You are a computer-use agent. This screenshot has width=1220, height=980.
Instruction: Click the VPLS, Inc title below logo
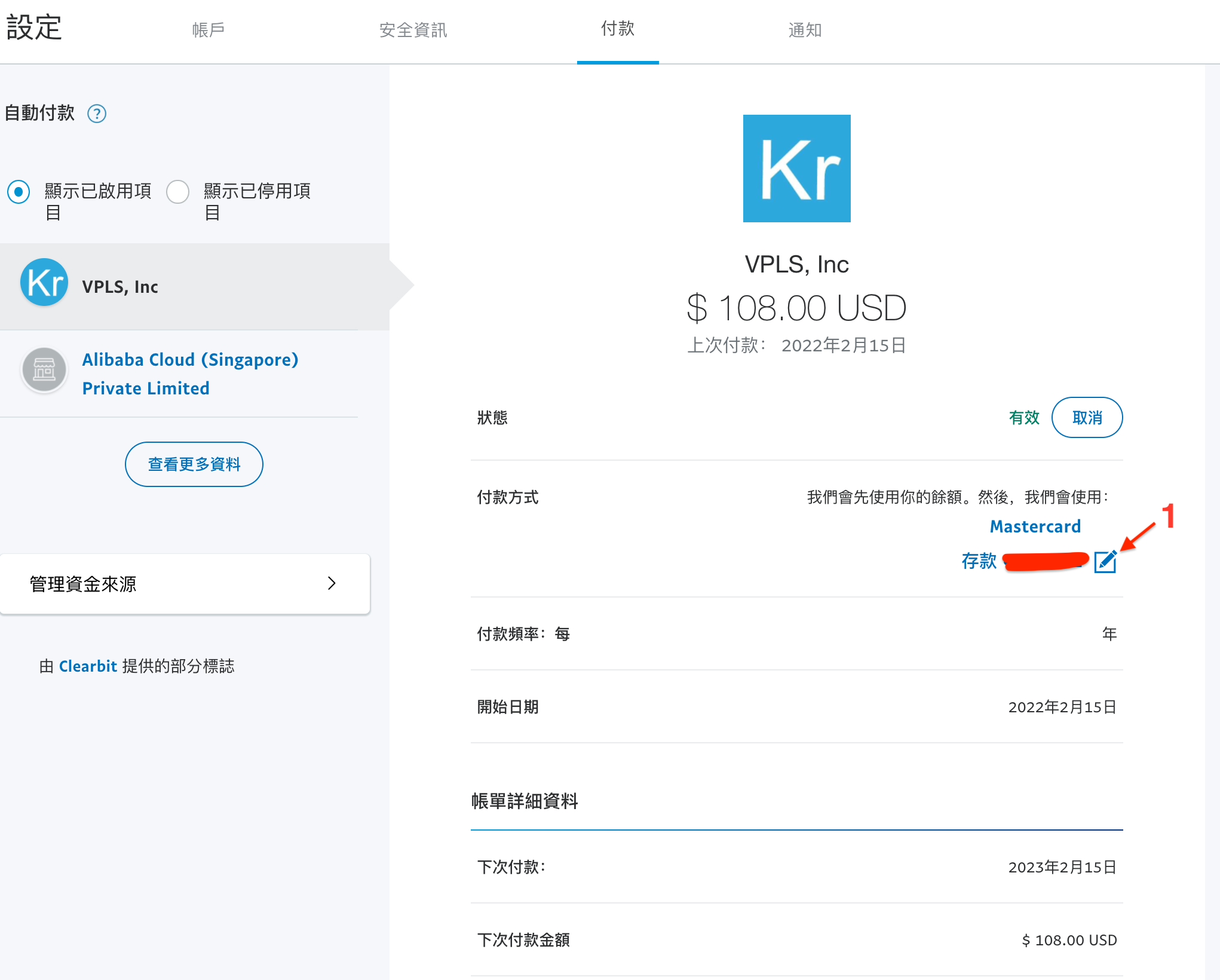[x=796, y=264]
